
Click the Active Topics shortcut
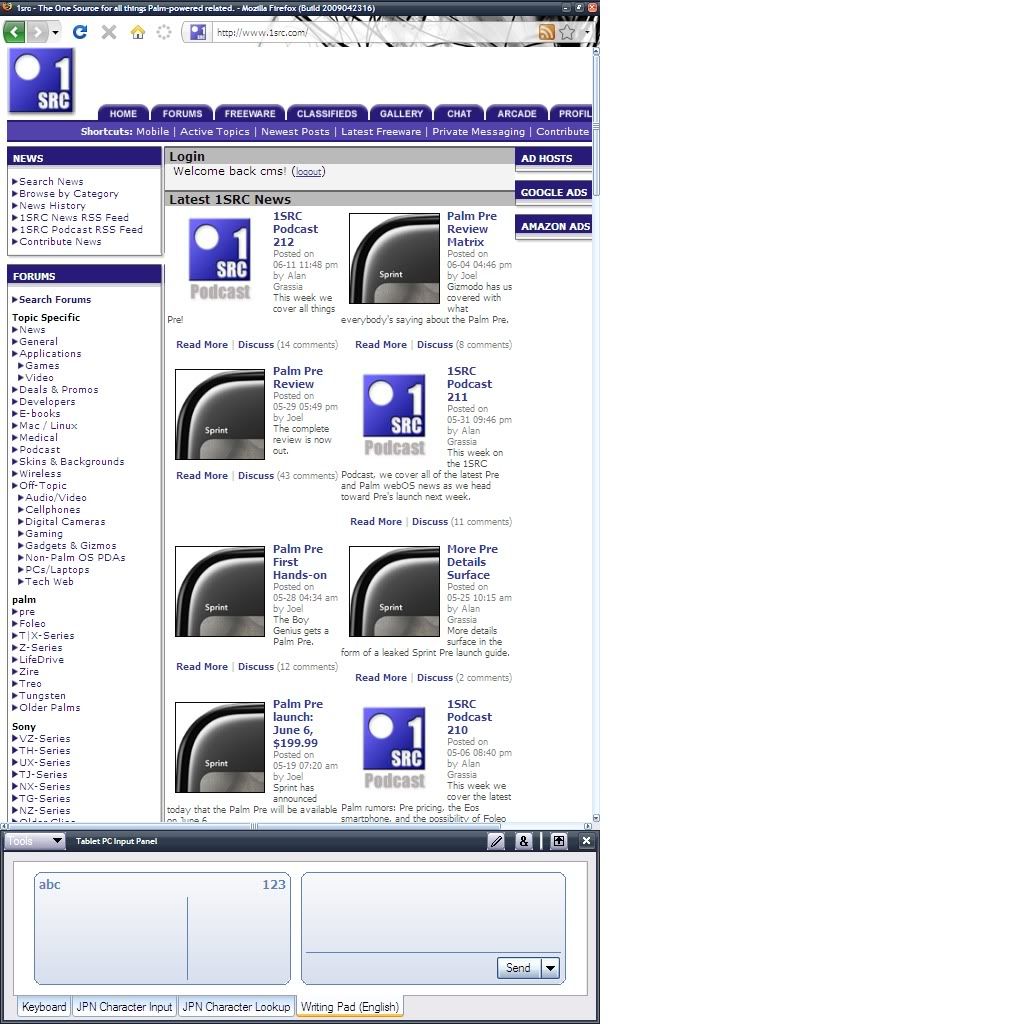(x=215, y=131)
